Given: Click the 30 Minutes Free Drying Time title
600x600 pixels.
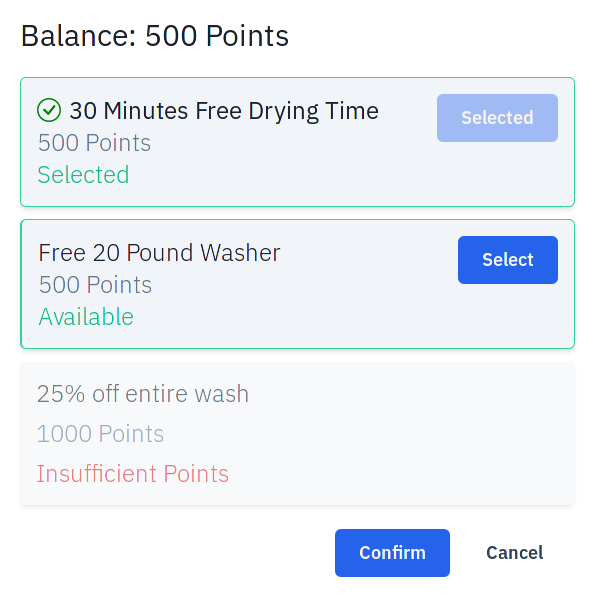Looking at the screenshot, I should 223,110.
